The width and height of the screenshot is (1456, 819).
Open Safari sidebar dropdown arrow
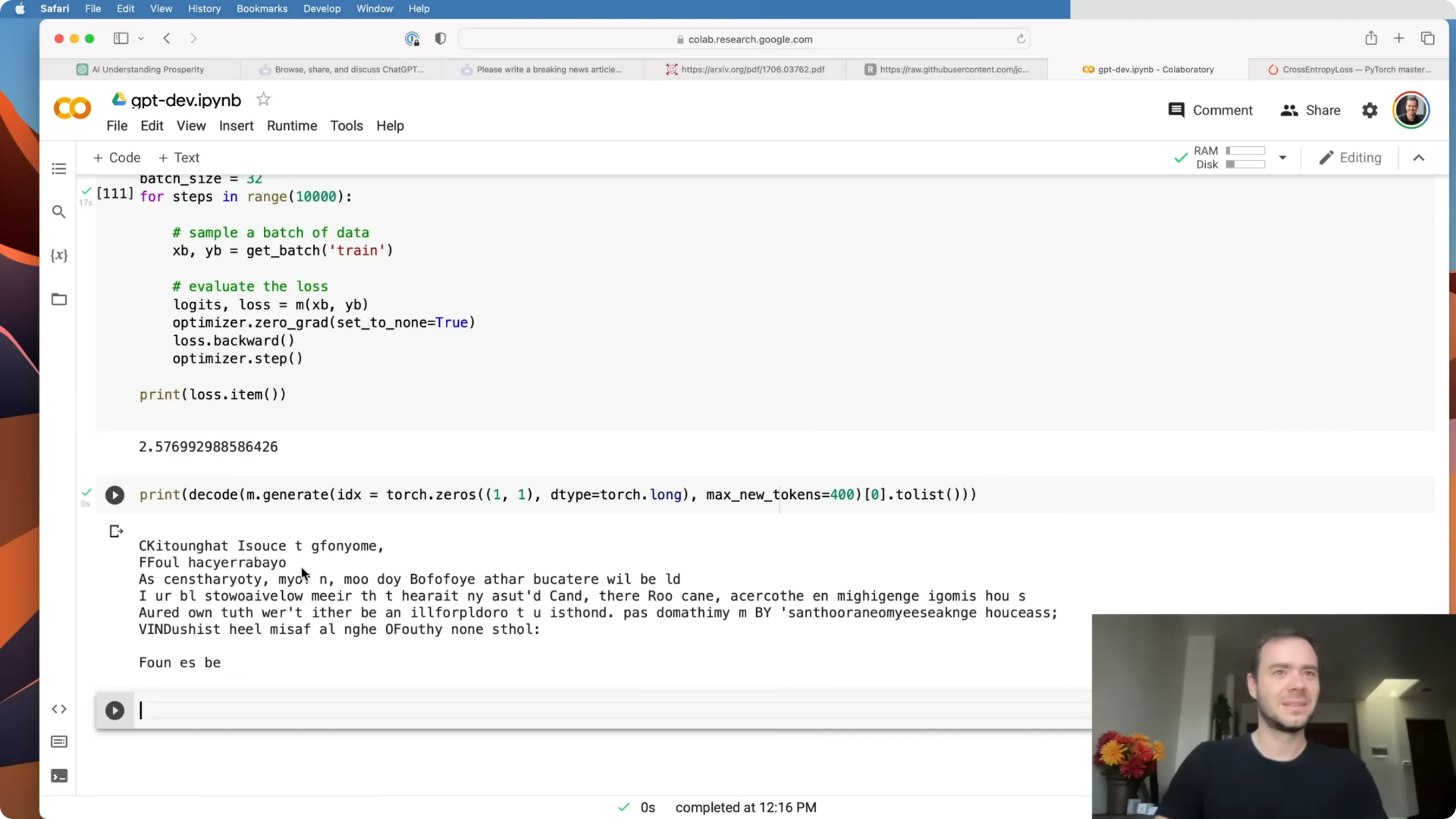(x=141, y=38)
